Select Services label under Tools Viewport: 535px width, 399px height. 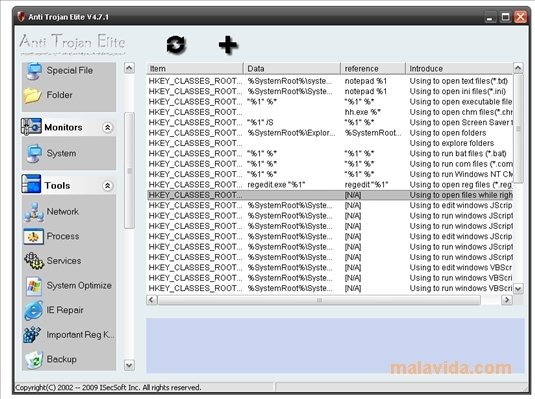tap(64, 261)
